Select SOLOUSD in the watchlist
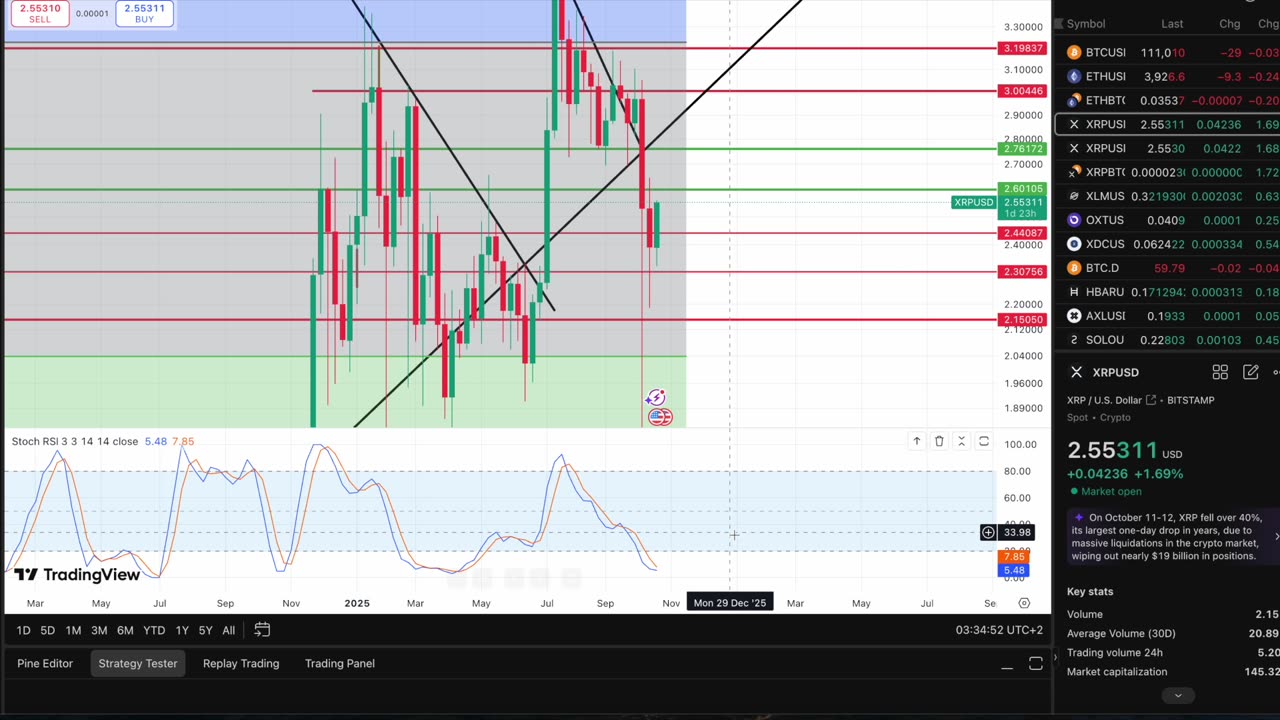1280x720 pixels. [1167, 340]
